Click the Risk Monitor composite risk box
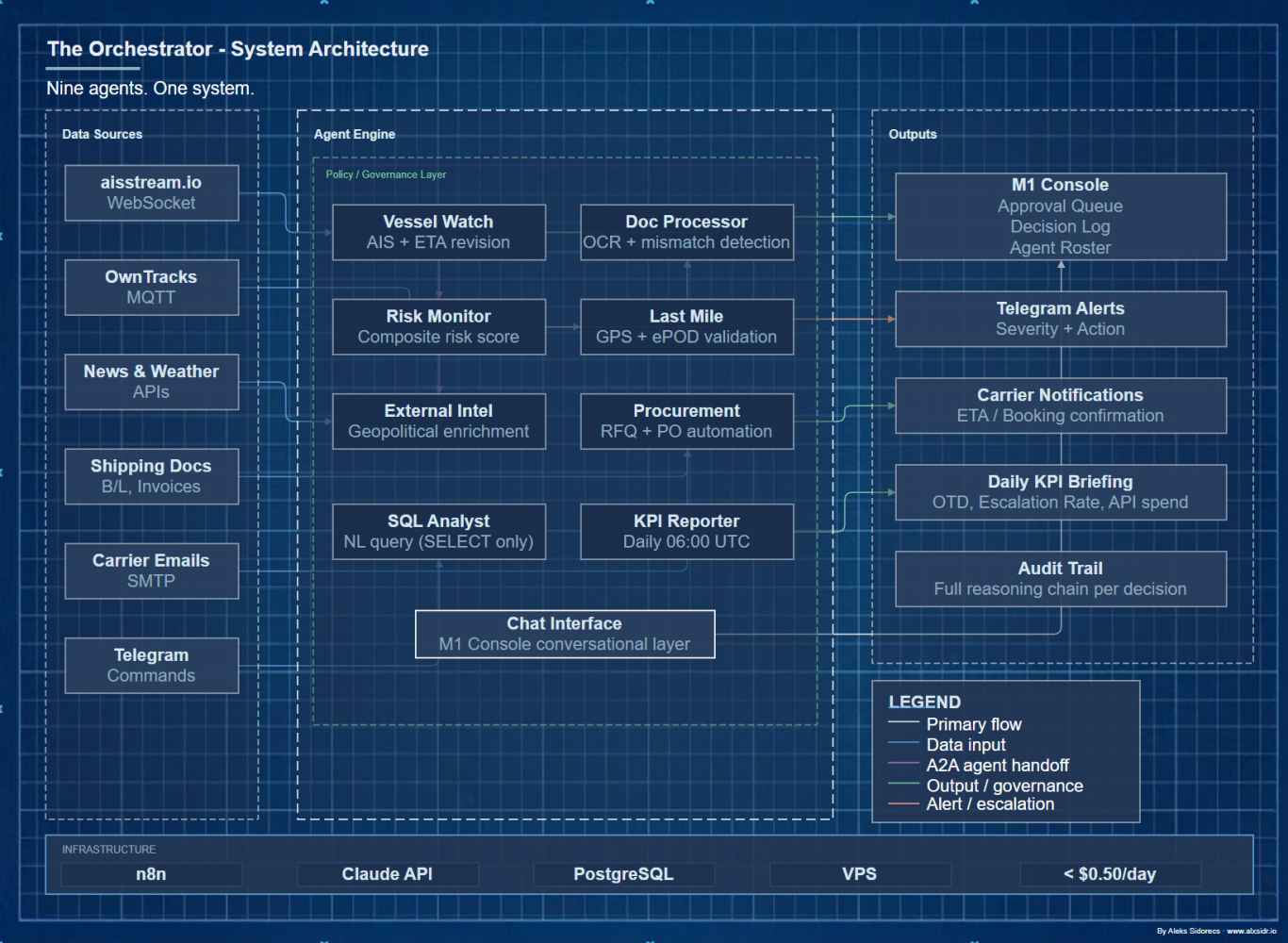Image resolution: width=1288 pixels, height=943 pixels. tap(438, 326)
